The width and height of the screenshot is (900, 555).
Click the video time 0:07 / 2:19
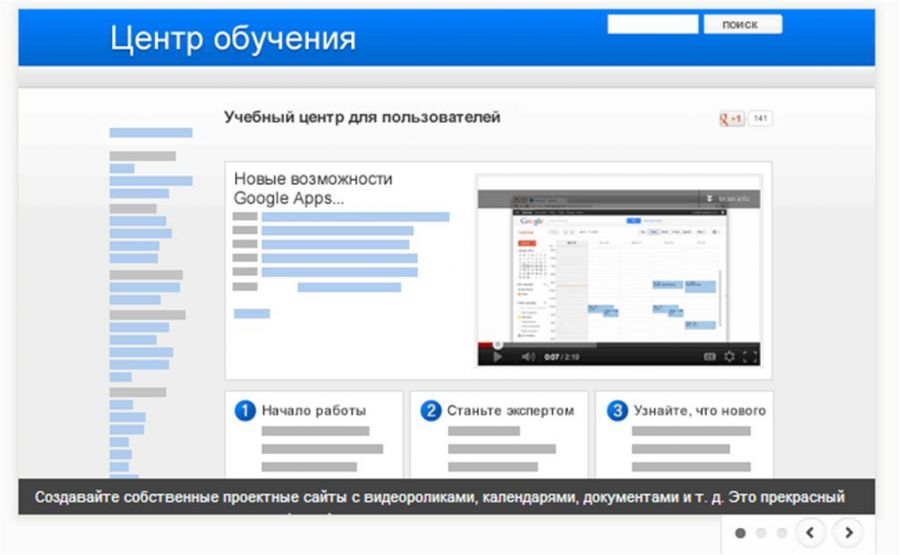point(561,357)
